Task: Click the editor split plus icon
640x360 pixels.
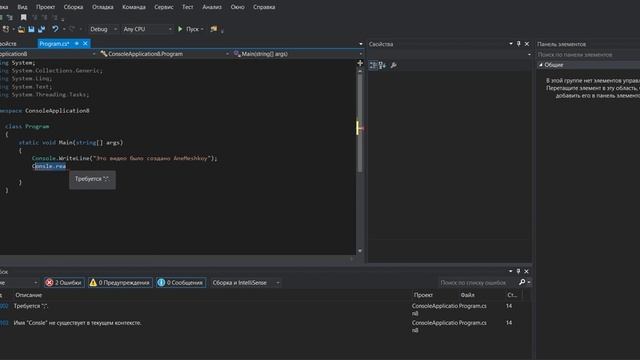Action: point(360,63)
